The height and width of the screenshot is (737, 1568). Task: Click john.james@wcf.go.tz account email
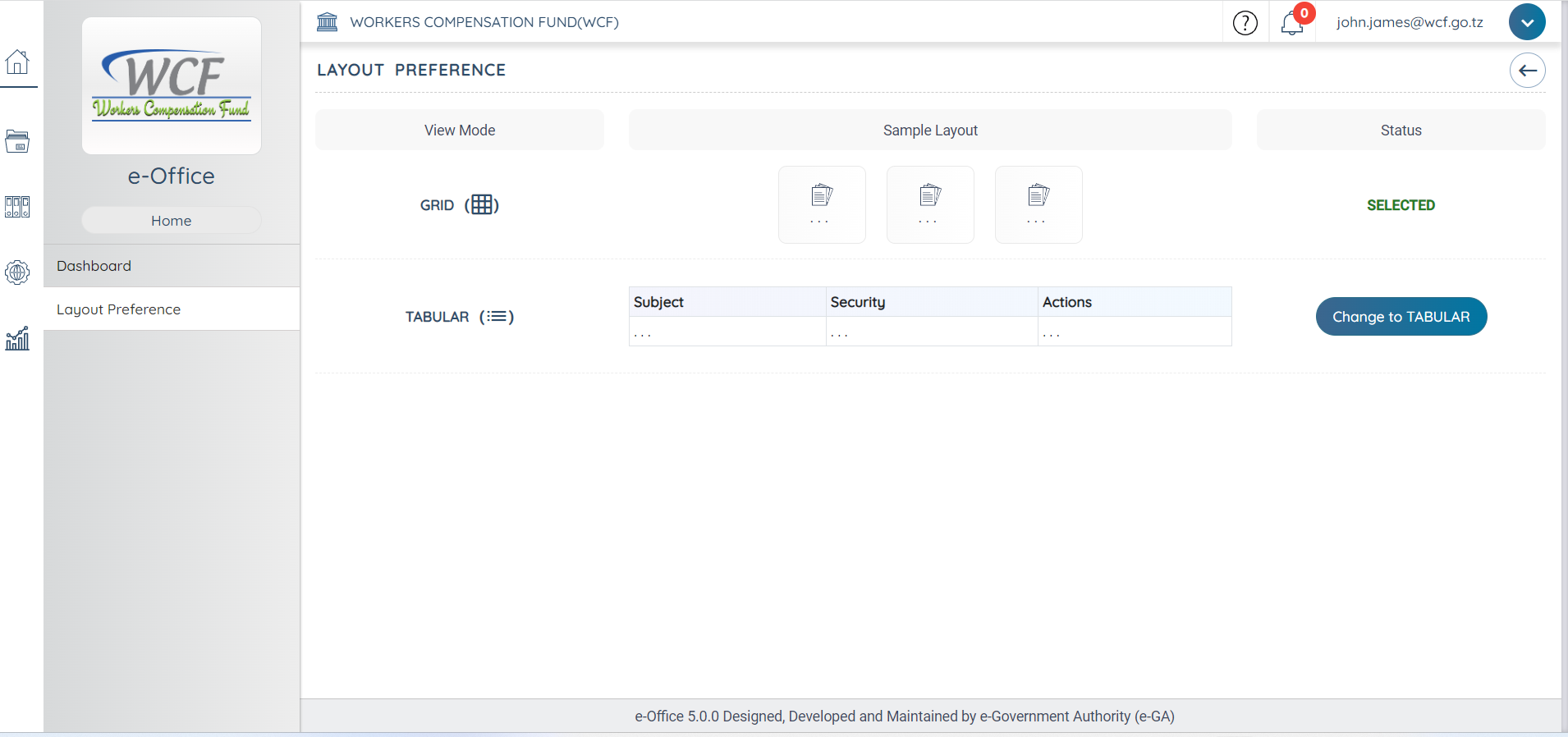pos(1409,22)
